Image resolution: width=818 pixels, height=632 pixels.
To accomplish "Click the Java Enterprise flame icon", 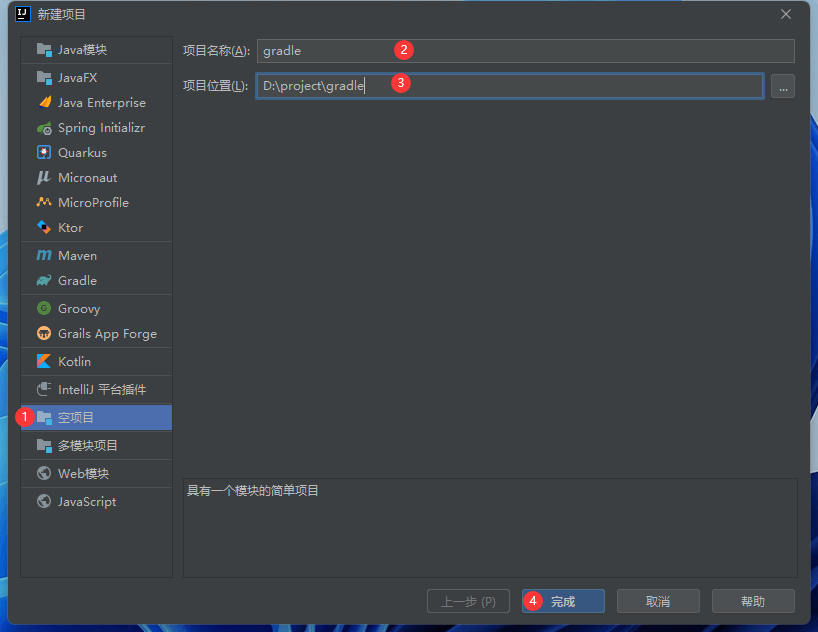I will [x=44, y=102].
